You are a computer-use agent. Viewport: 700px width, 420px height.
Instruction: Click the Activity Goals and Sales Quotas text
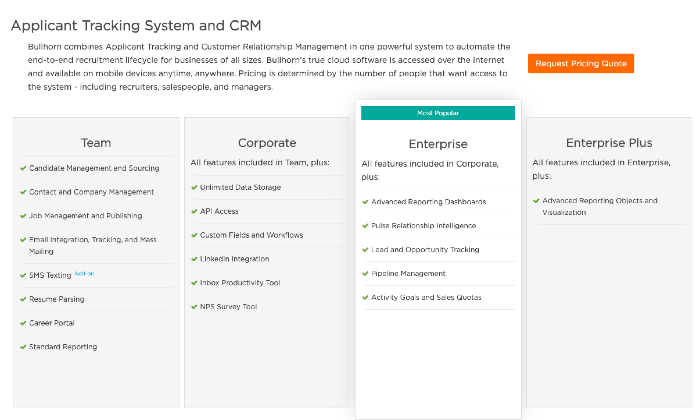pos(426,297)
